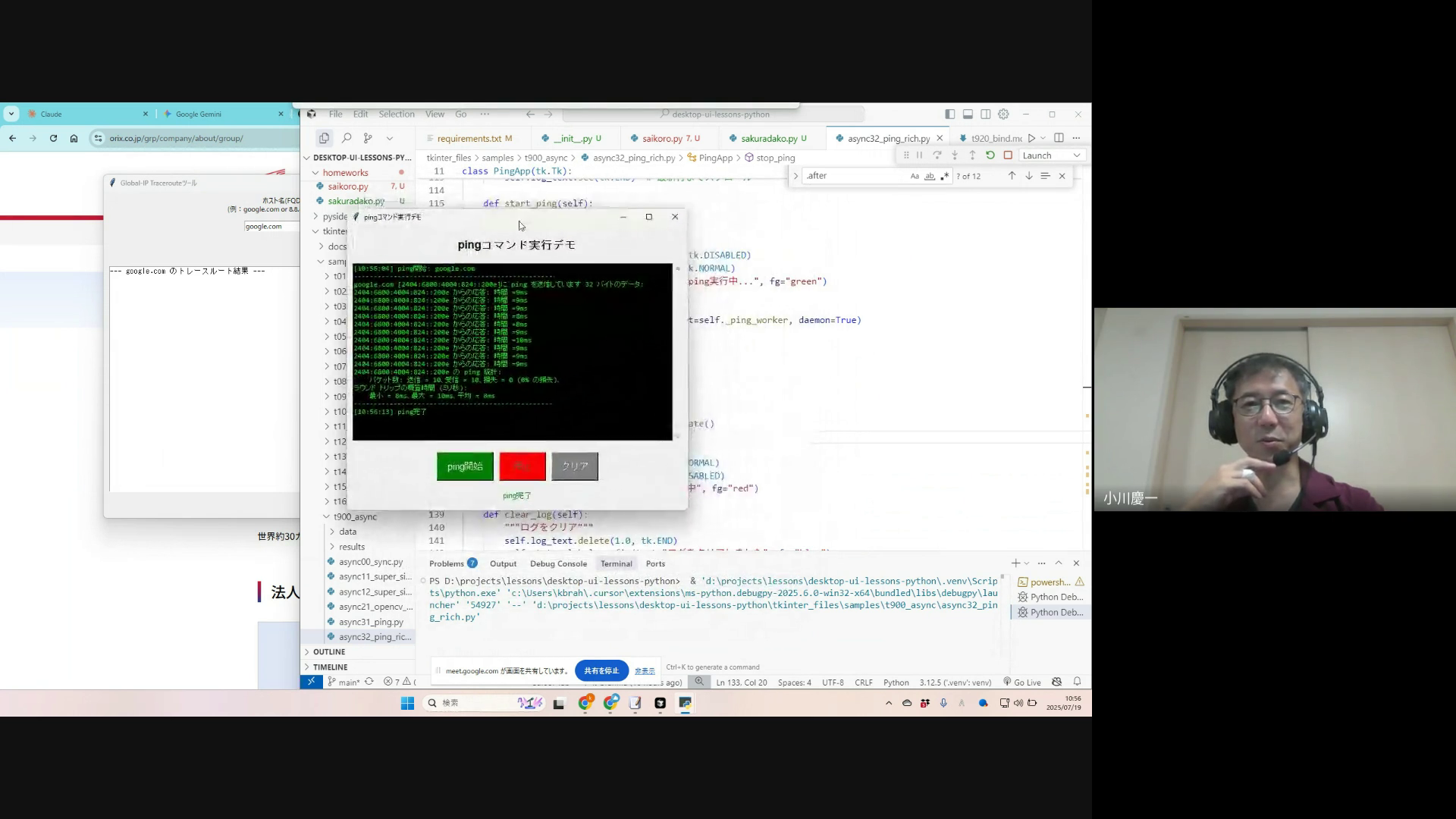Click the red stop button in ping demo
The height and width of the screenshot is (819, 1456).
[x=522, y=466]
